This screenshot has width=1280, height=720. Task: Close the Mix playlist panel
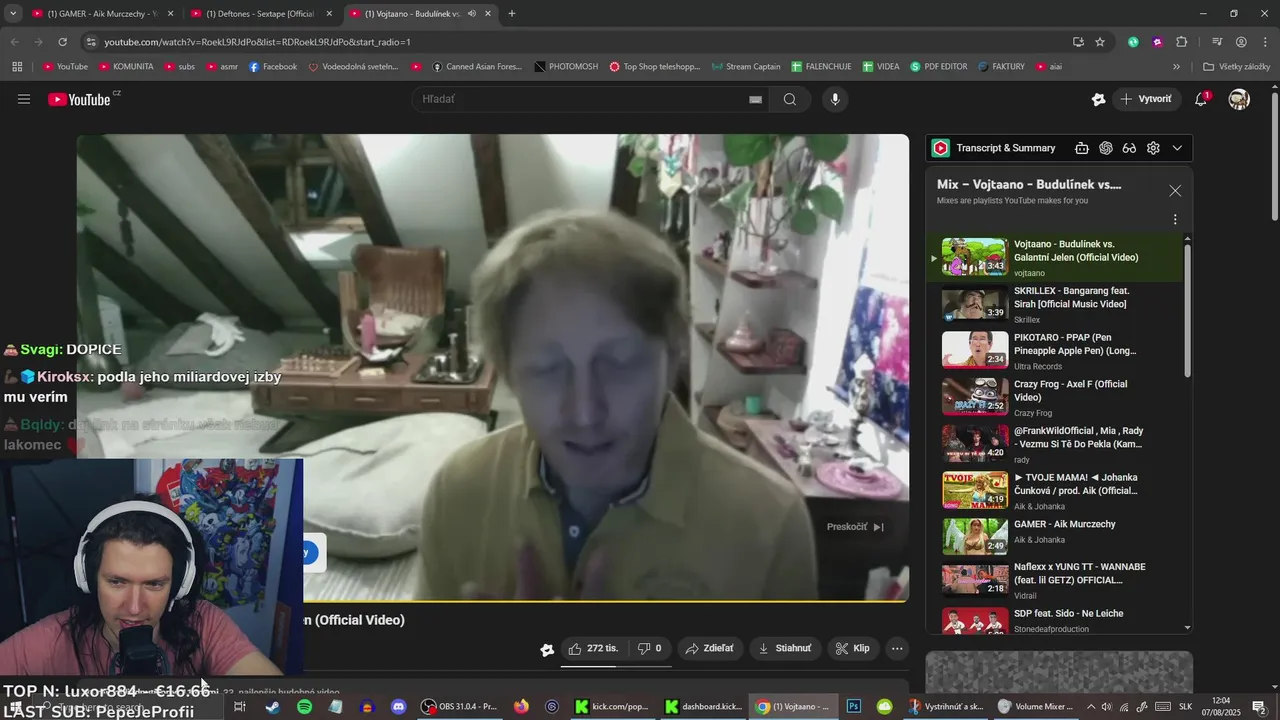coord(1175,190)
